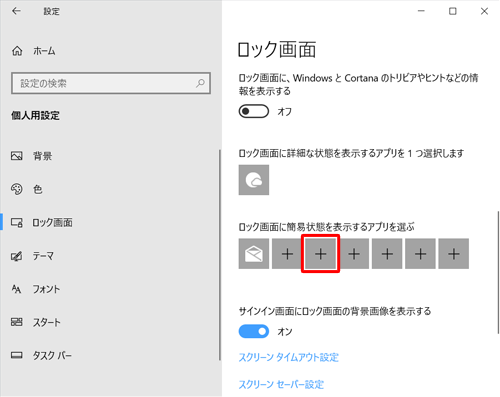Viewport: 500px width, 397px height.
Task: Add app in third plus tile after mail
Action: pyautogui.click(x=354, y=254)
